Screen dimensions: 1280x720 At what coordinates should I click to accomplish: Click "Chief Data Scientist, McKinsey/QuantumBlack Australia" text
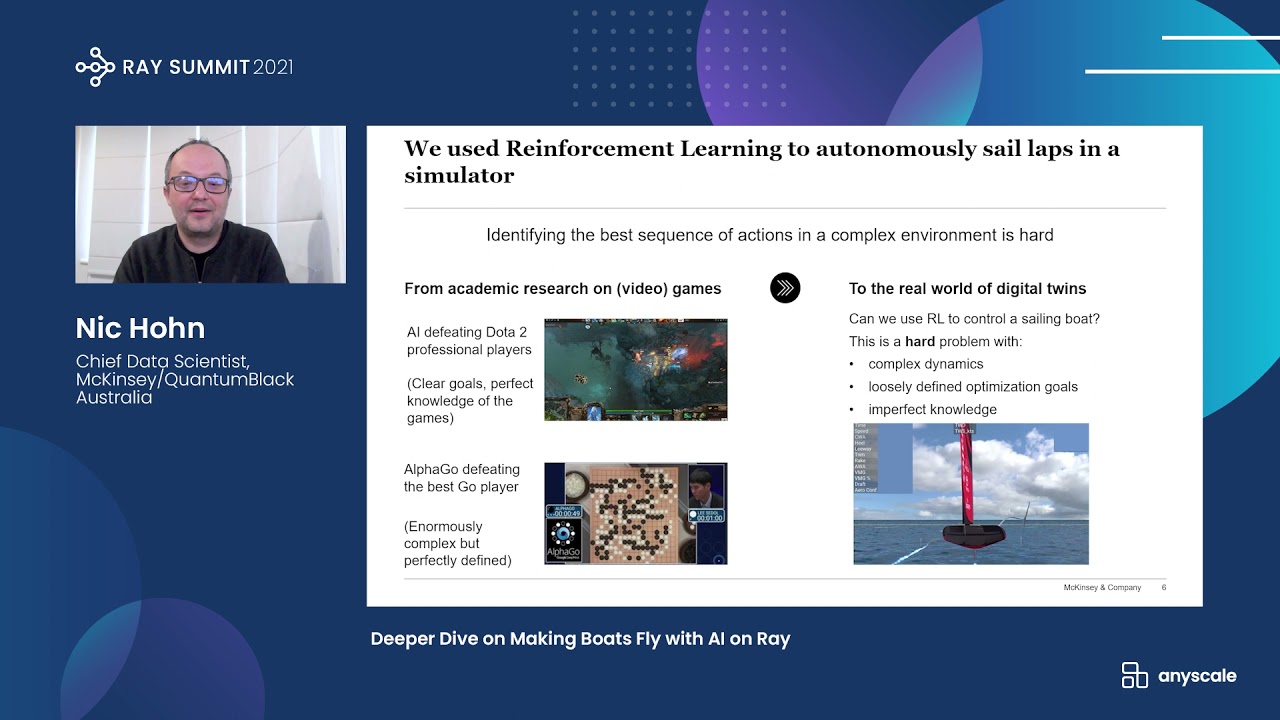pyautogui.click(x=185, y=379)
